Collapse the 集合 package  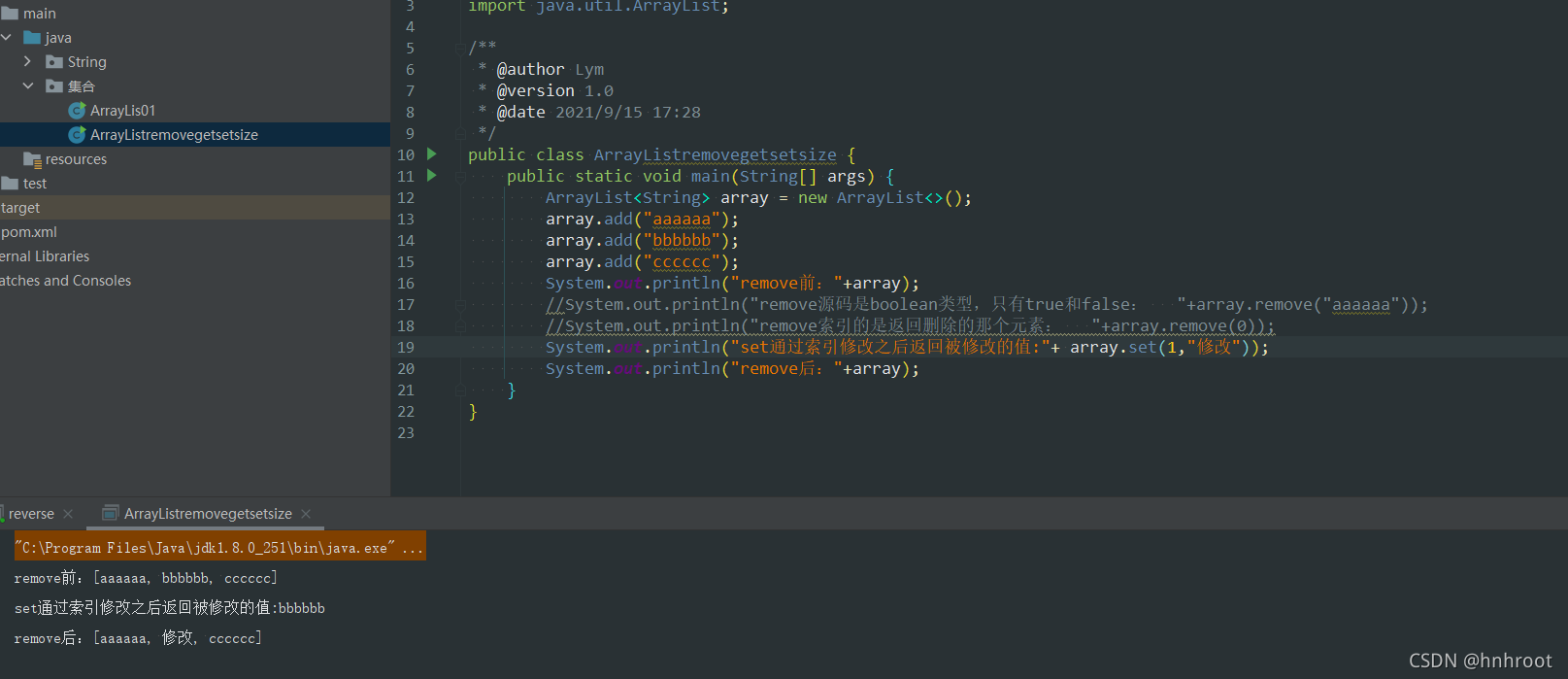click(x=28, y=86)
